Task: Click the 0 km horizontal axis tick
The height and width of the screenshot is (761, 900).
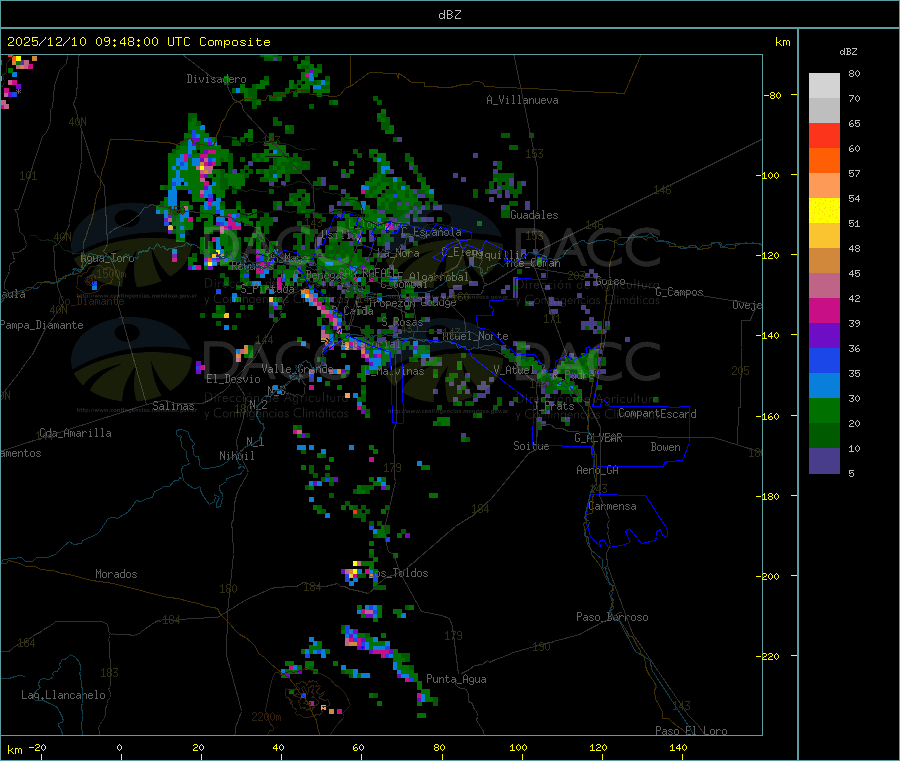Action: (x=119, y=747)
